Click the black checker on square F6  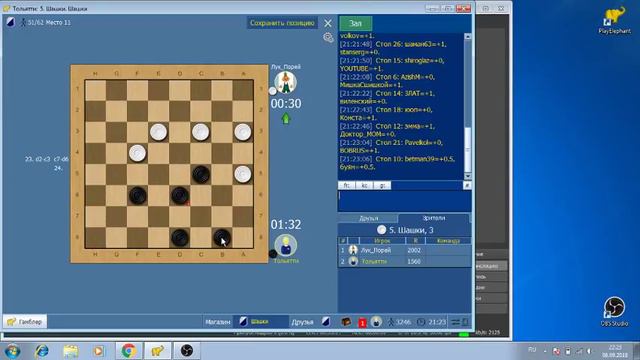(x=138, y=196)
